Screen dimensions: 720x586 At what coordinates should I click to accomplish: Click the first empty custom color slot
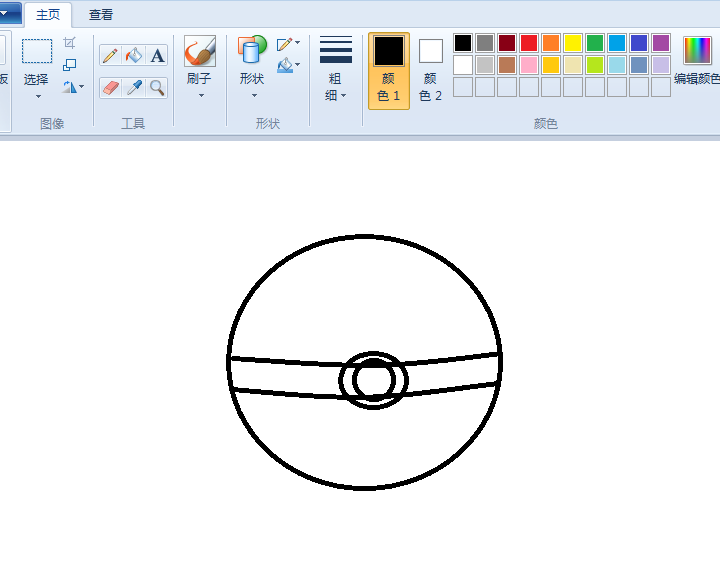tap(463, 87)
